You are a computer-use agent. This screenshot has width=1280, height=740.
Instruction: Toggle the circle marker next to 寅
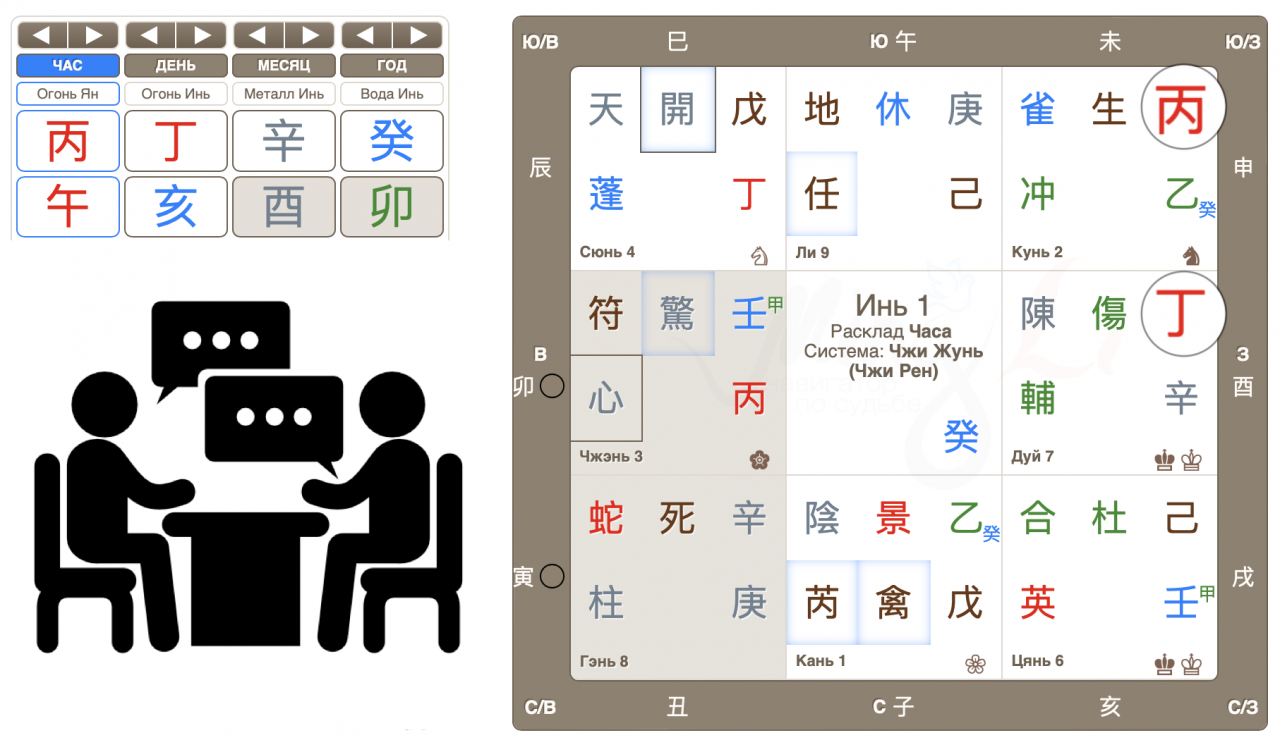click(x=552, y=577)
